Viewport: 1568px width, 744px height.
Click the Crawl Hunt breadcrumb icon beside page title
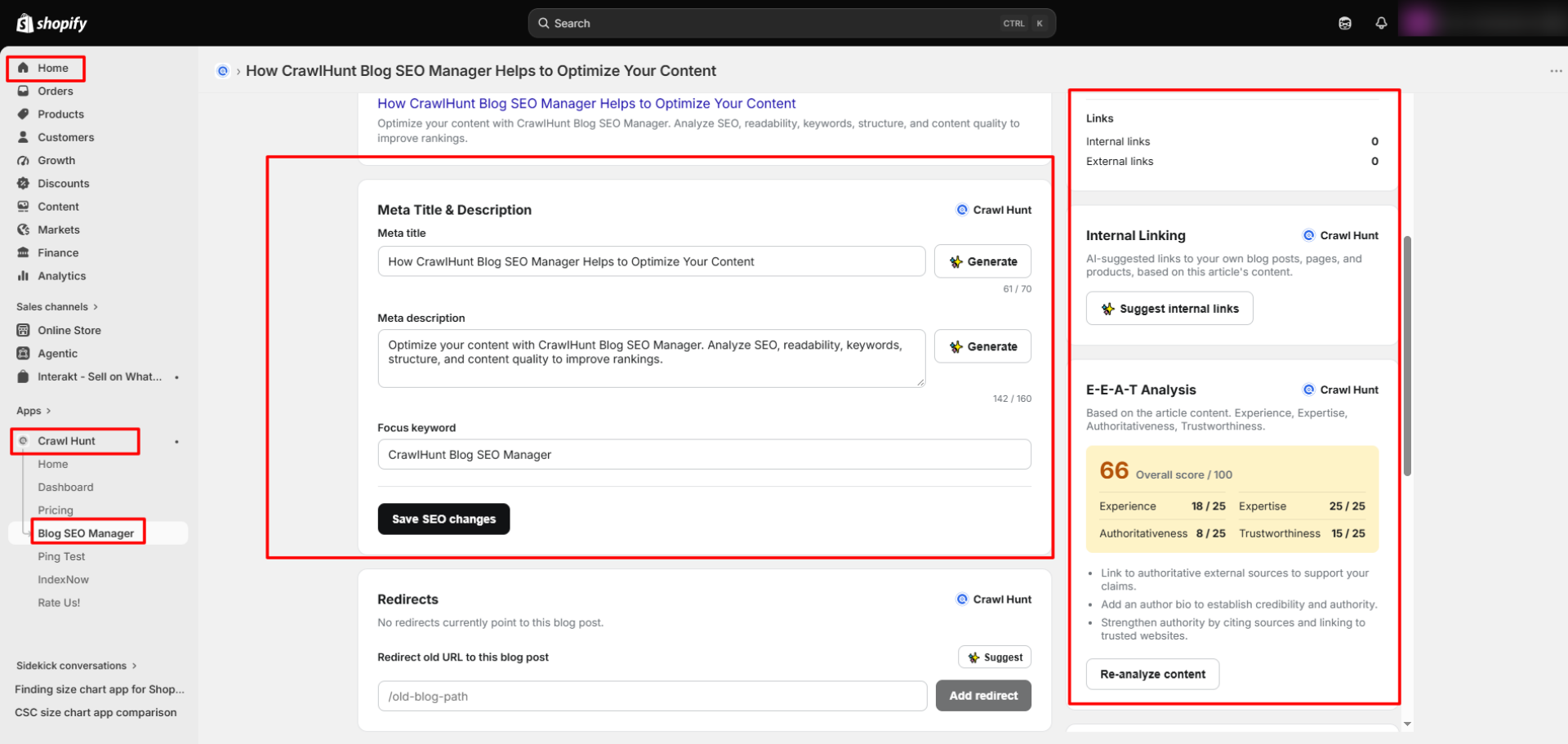[222, 71]
